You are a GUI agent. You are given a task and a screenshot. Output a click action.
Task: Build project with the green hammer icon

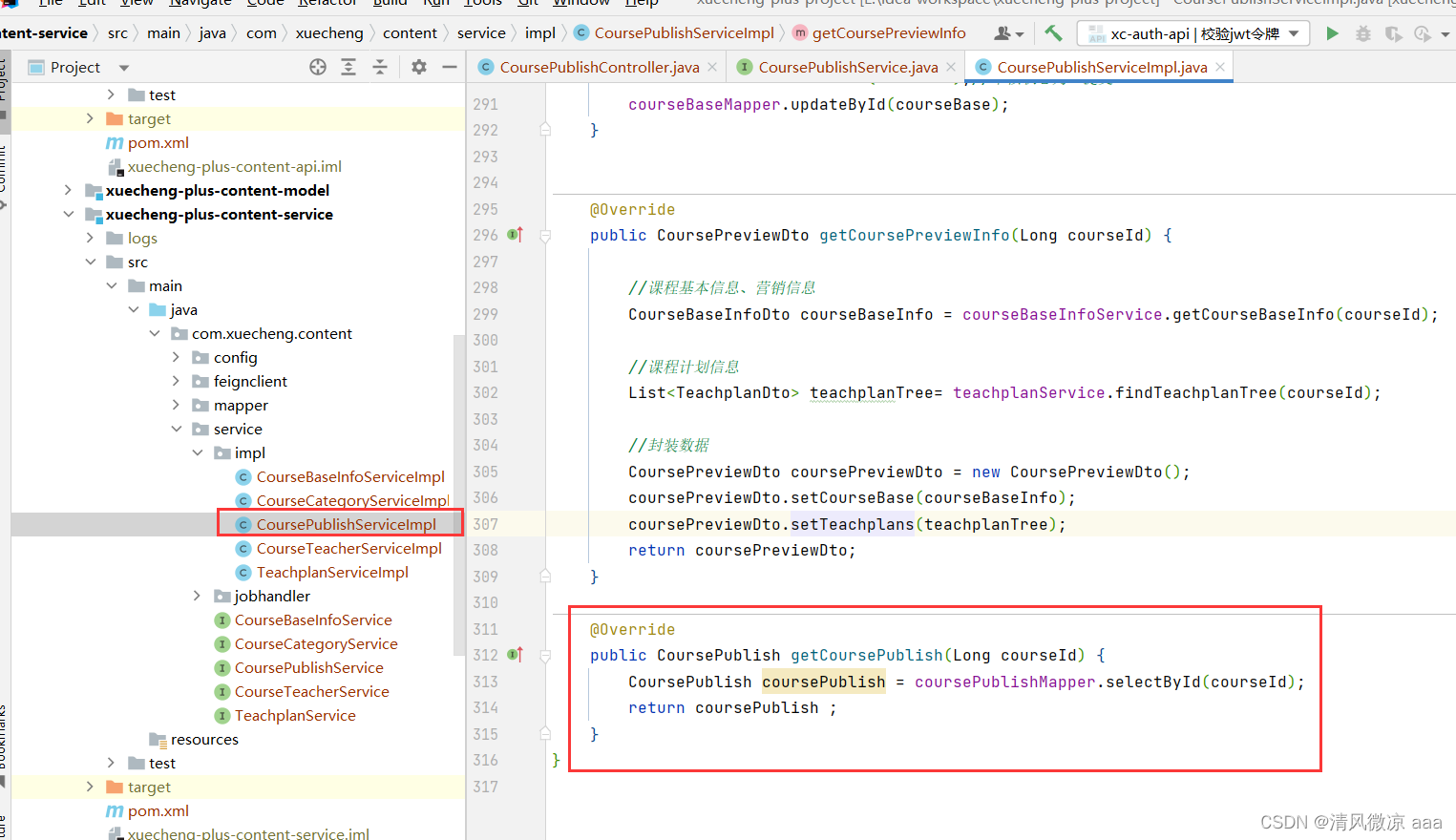(1053, 32)
